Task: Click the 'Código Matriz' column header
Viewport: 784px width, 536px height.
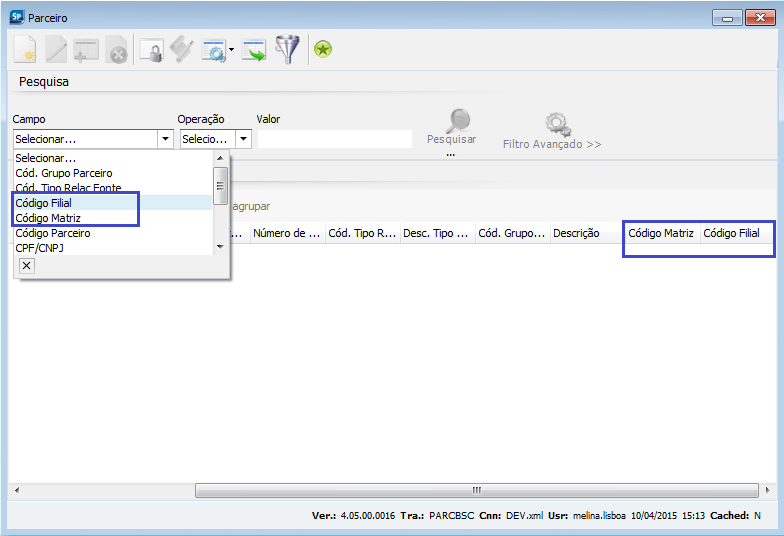Action: pos(662,233)
